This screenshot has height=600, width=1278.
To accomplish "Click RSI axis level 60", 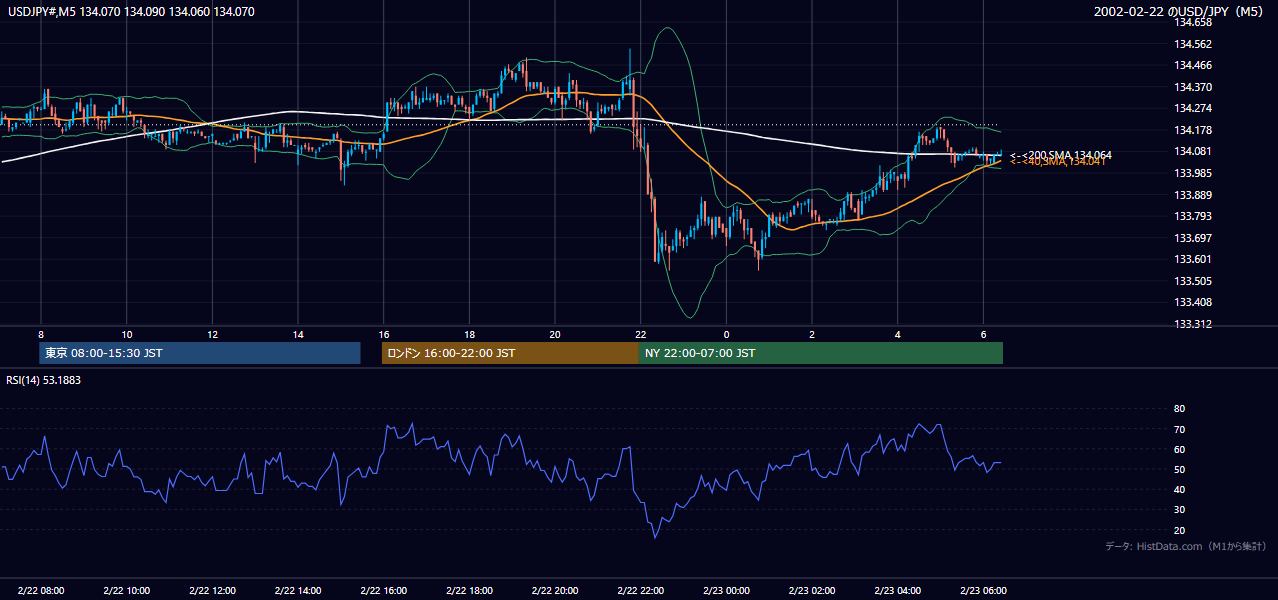I will coord(1179,449).
